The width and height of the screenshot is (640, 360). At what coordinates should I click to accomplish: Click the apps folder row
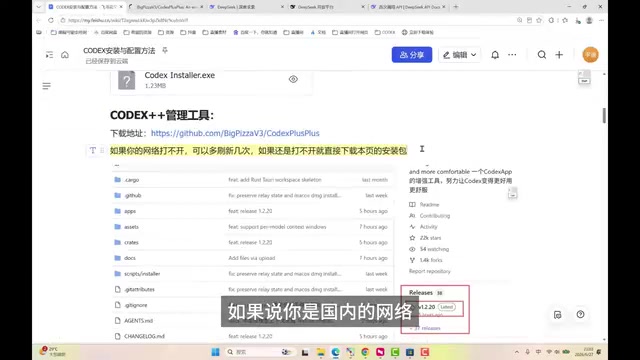coord(251,211)
